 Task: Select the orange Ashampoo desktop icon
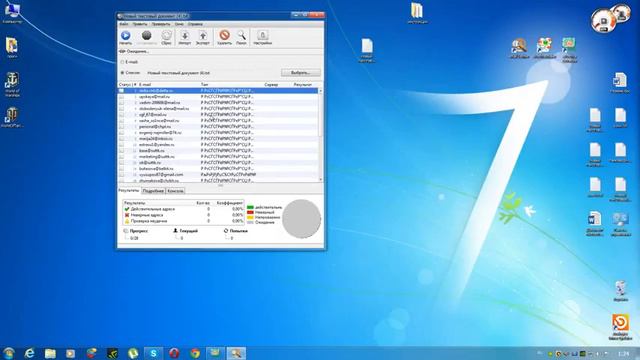pos(620,327)
